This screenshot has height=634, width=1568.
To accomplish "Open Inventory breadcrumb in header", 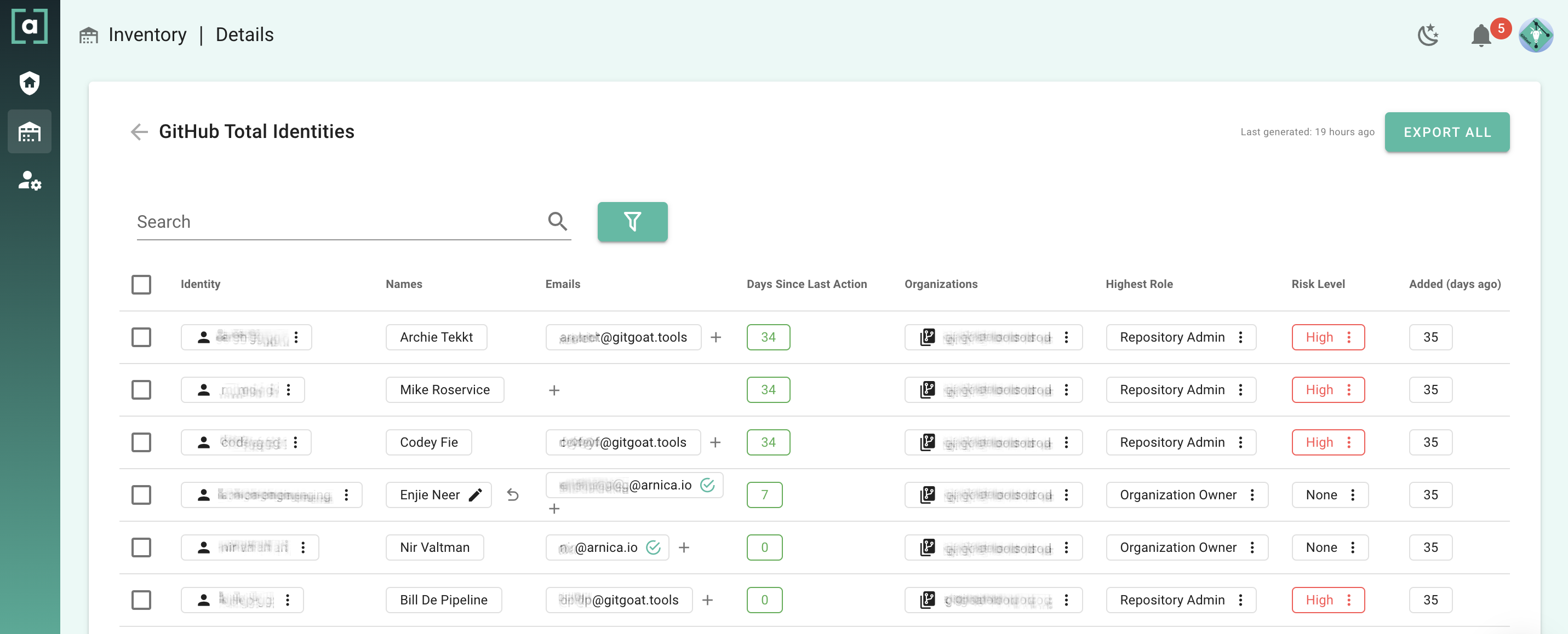I will coord(147,34).
